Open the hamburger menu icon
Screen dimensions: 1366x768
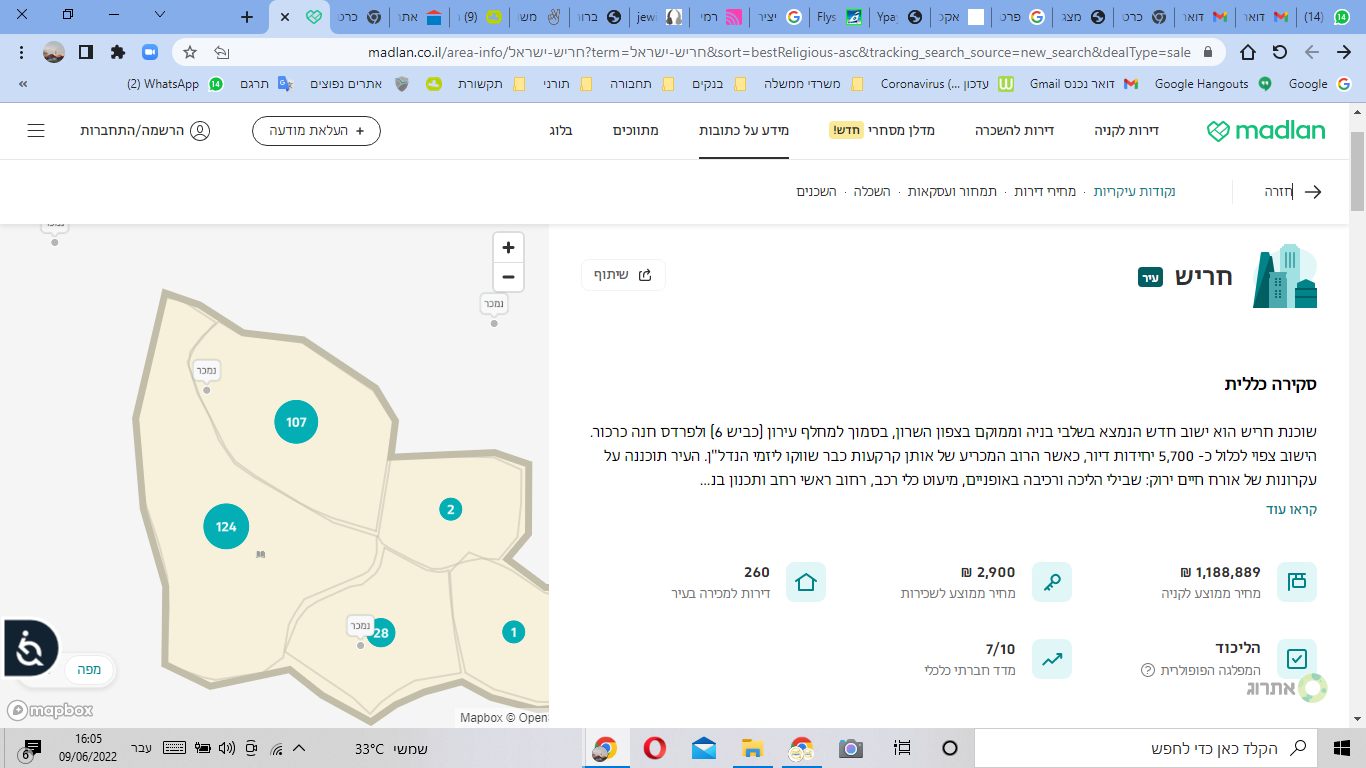(36, 131)
